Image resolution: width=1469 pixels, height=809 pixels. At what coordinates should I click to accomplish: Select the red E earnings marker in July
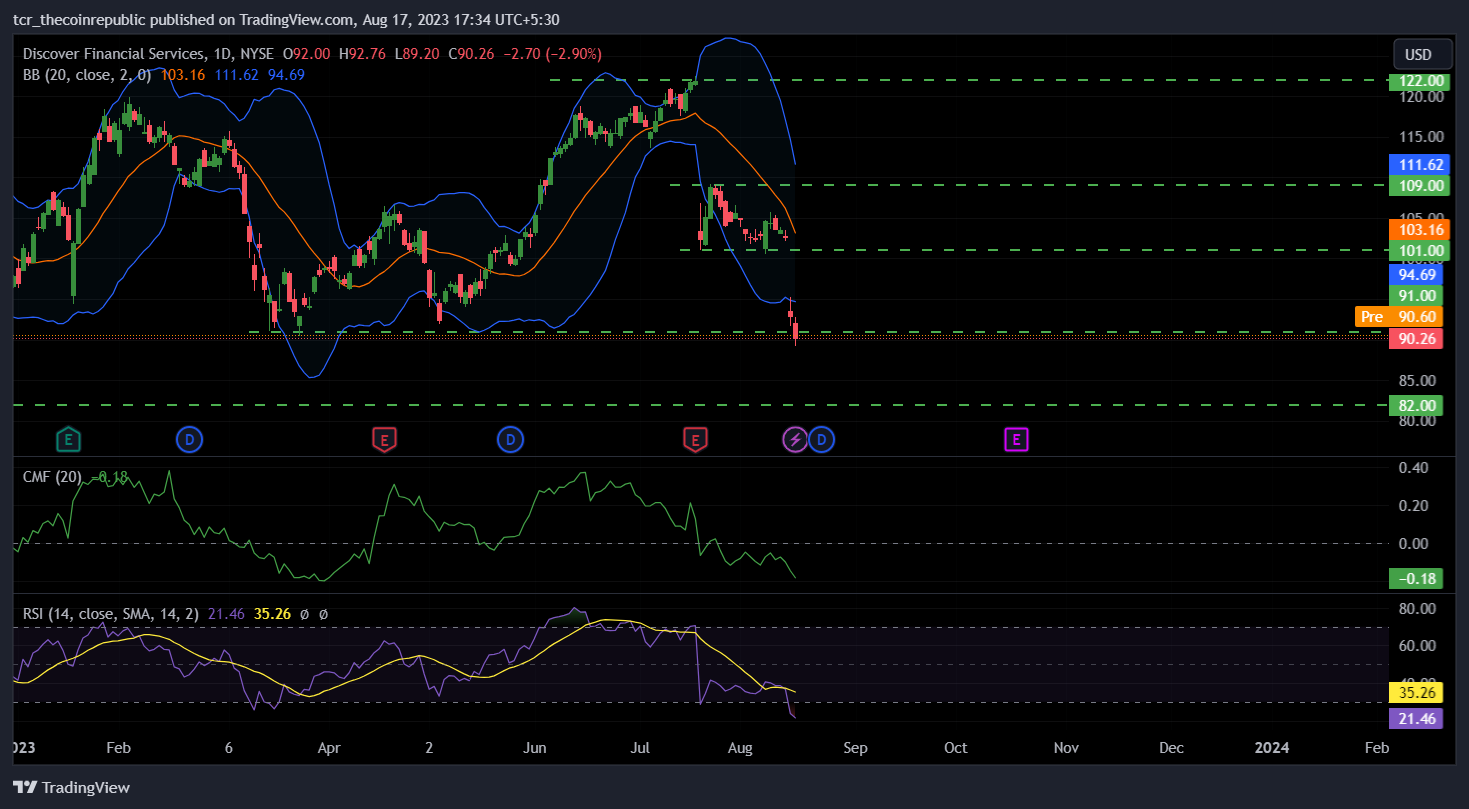click(695, 438)
